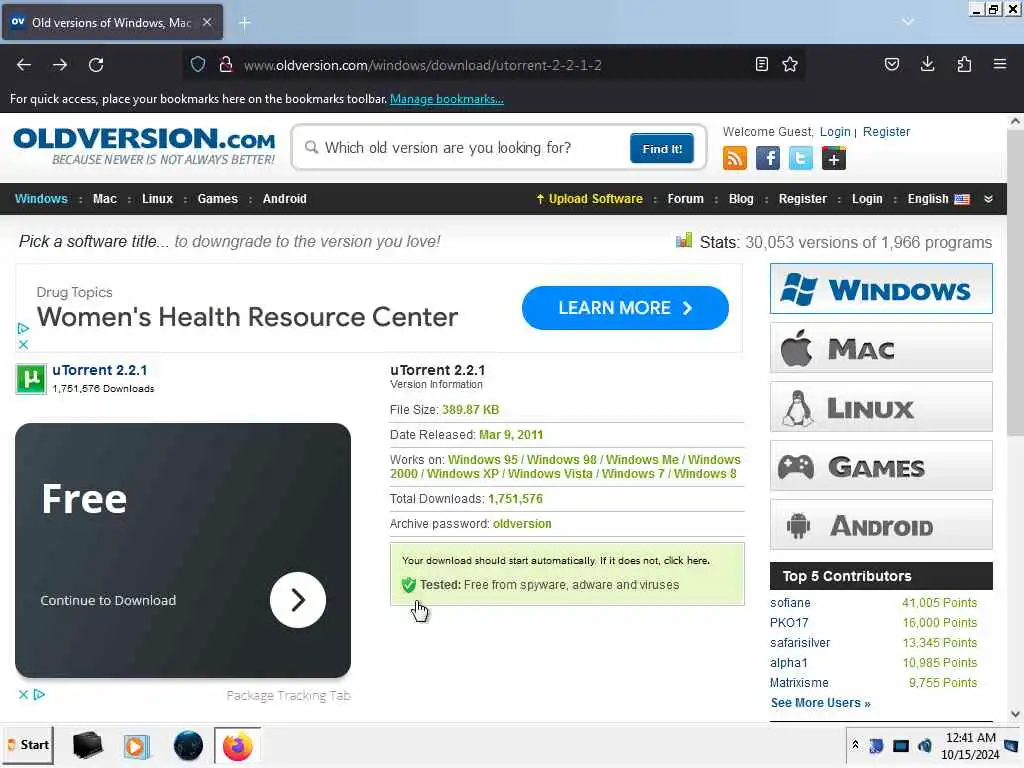Open the Facebook social icon
Image resolution: width=1024 pixels, height=768 pixels.
point(768,158)
